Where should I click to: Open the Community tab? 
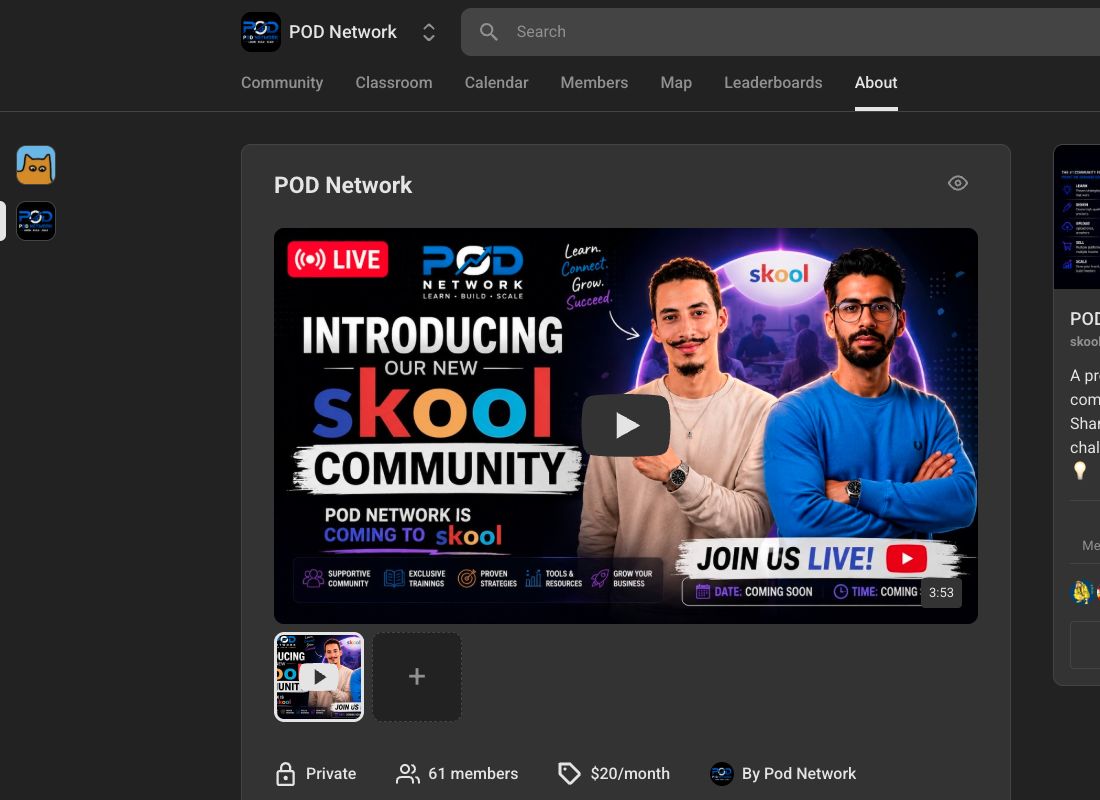tap(282, 82)
